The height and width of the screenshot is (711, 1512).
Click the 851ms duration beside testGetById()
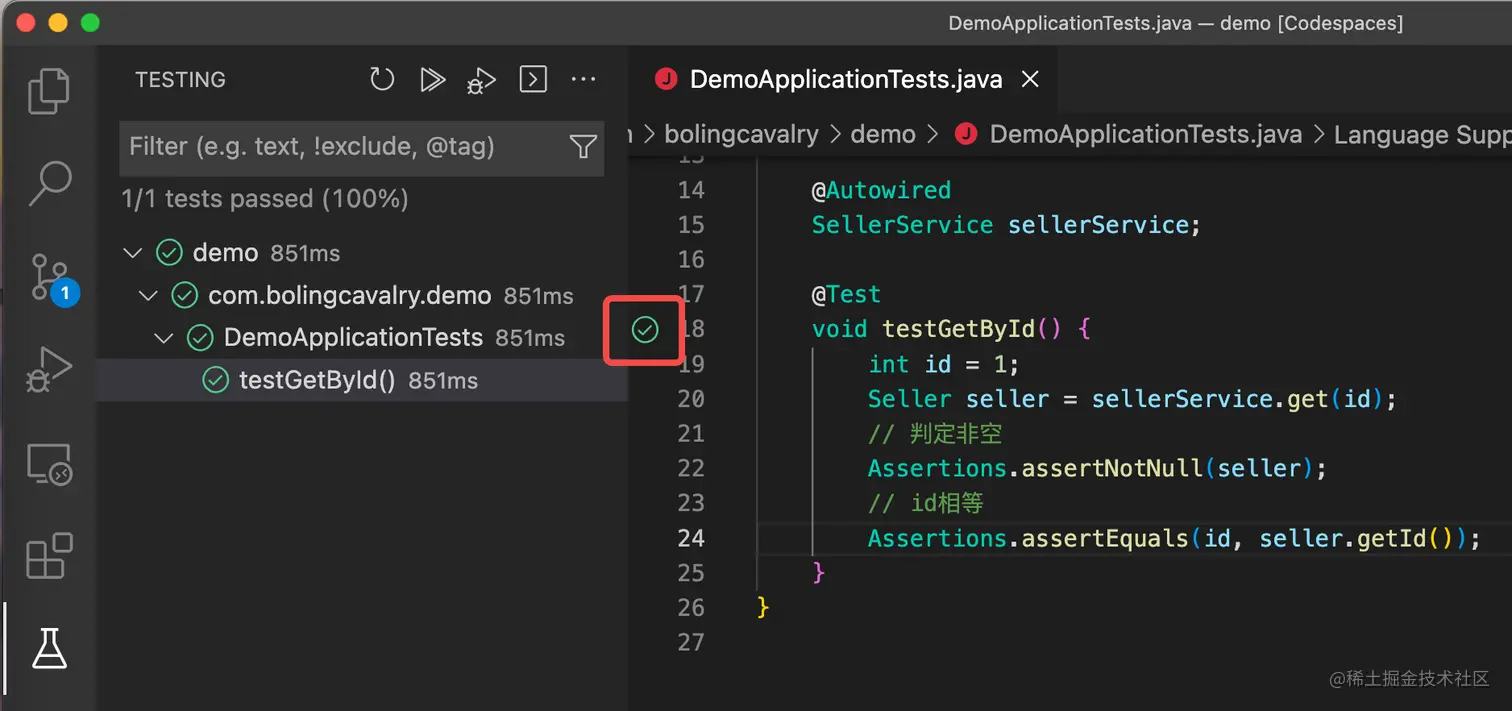(443, 381)
